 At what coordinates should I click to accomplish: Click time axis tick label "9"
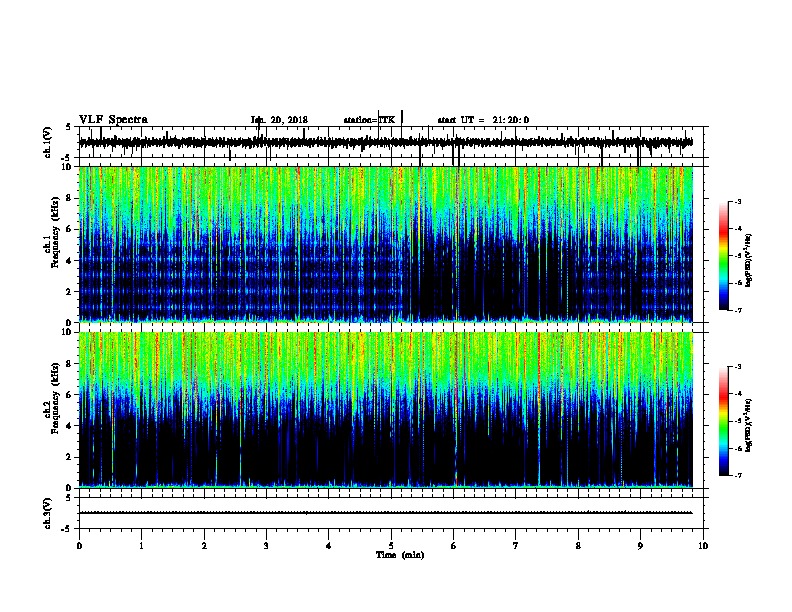coord(640,546)
